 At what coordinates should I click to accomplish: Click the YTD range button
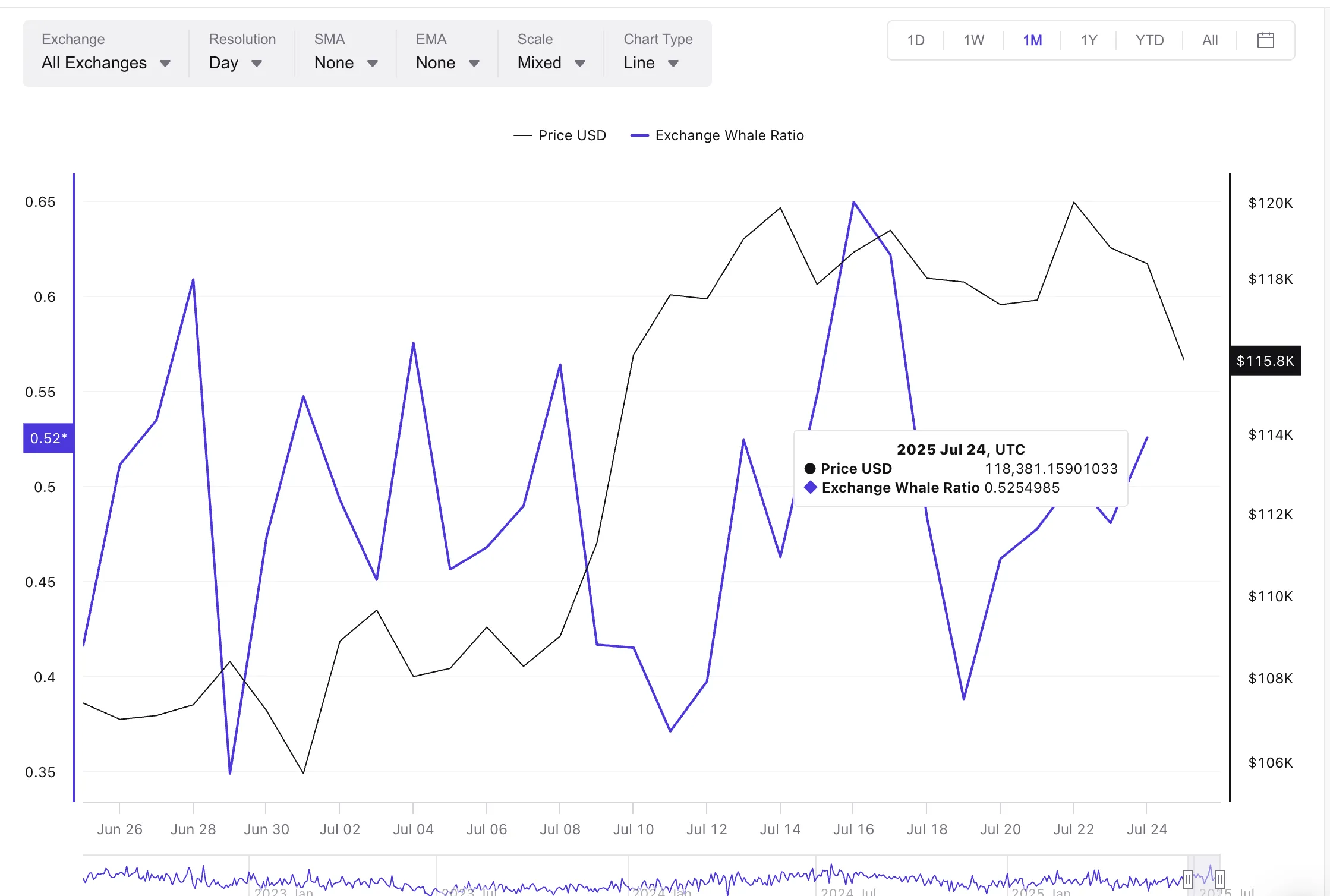click(1149, 40)
